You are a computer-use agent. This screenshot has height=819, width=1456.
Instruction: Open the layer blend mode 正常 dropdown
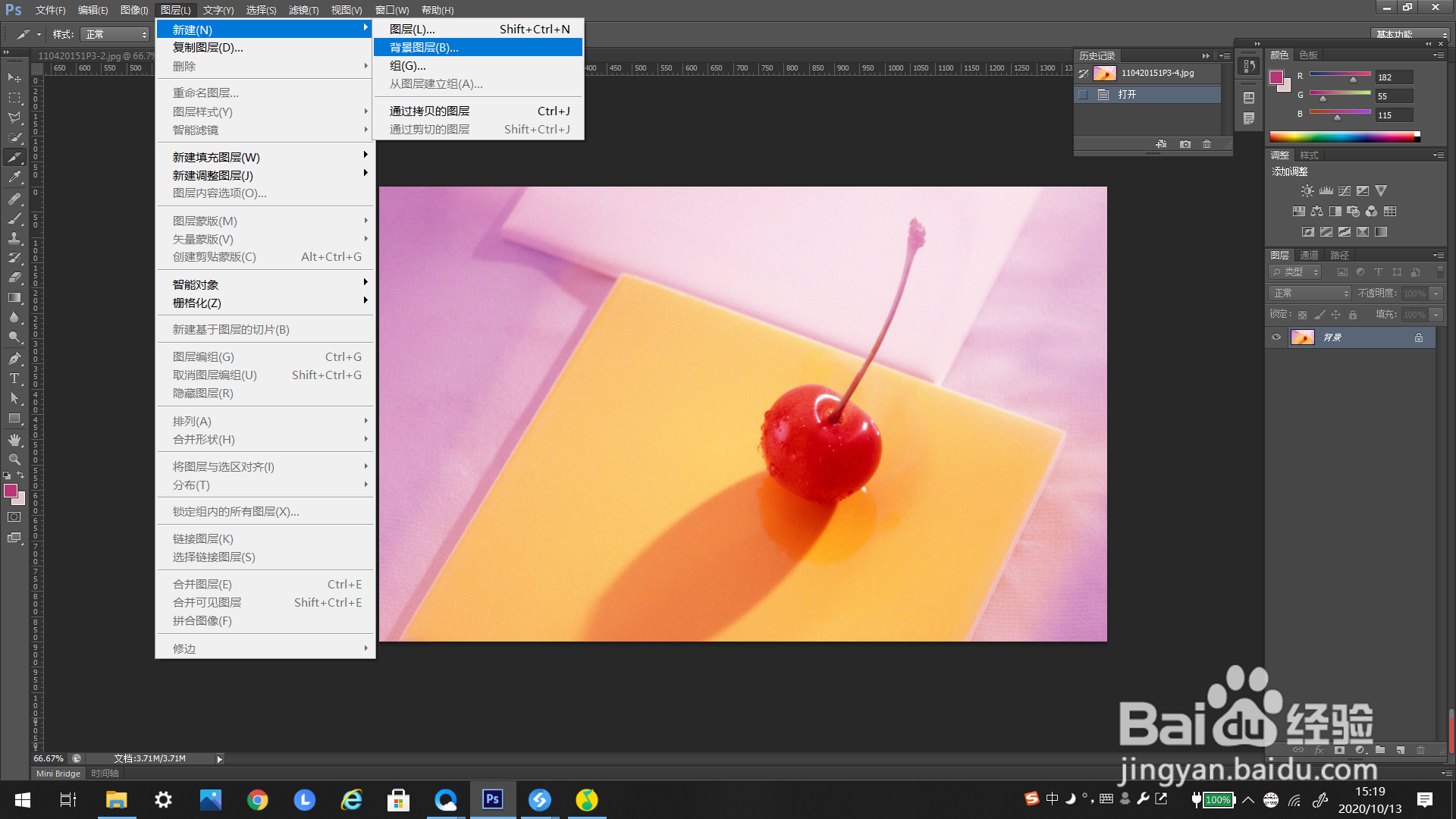pos(1311,293)
